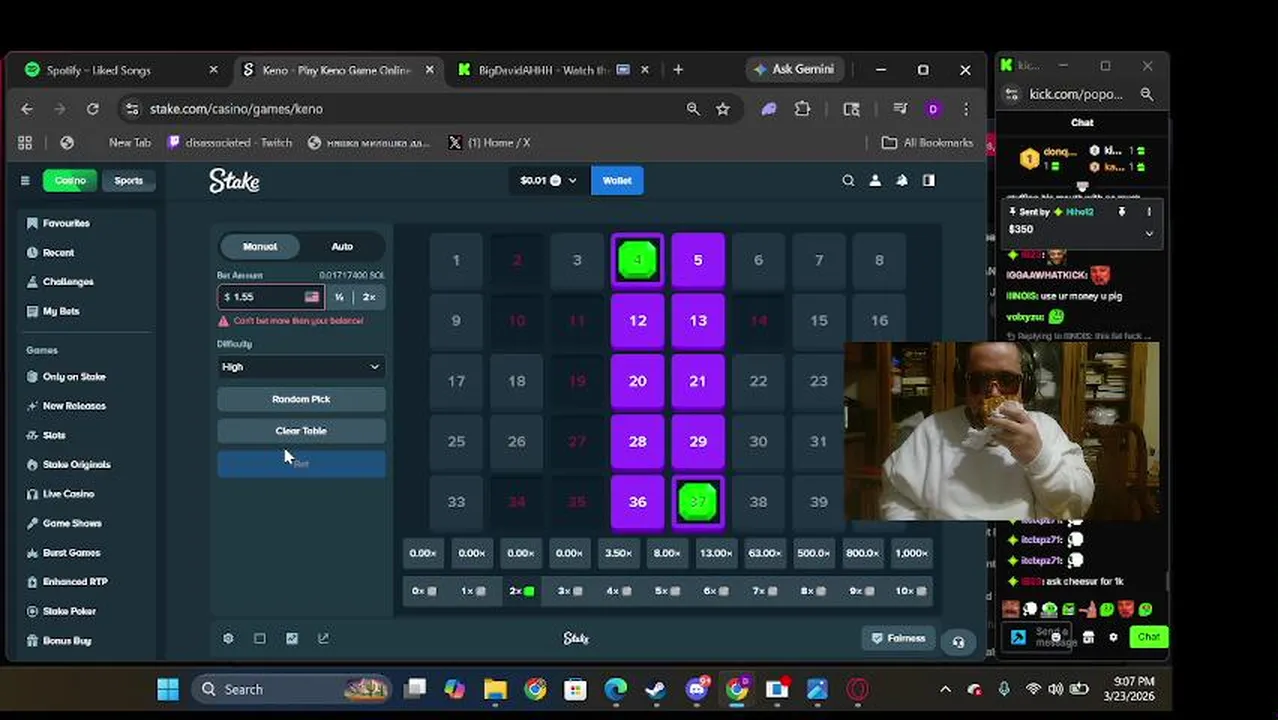Click the Random Pick button
This screenshot has height=720, width=1278.
click(x=301, y=399)
